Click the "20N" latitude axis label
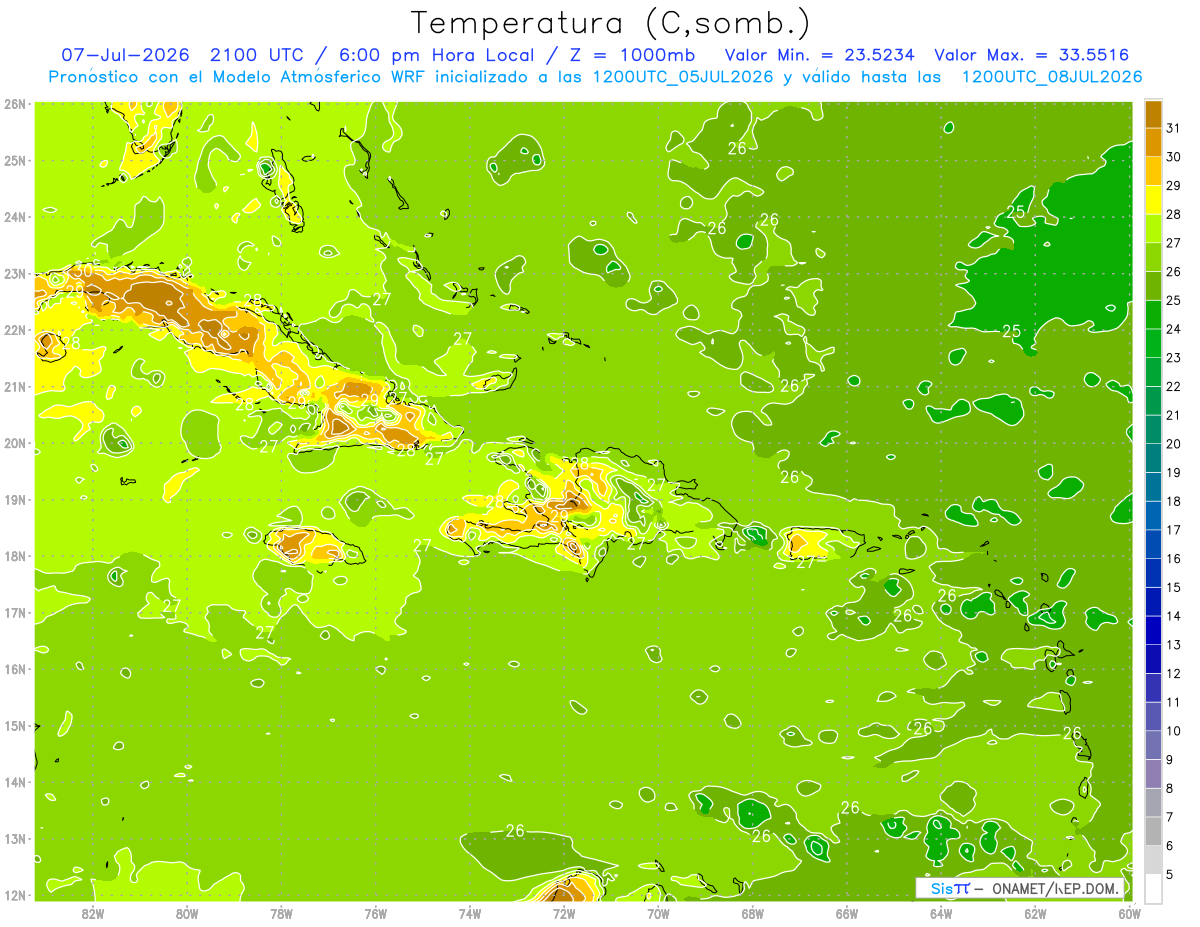 [x=15, y=443]
